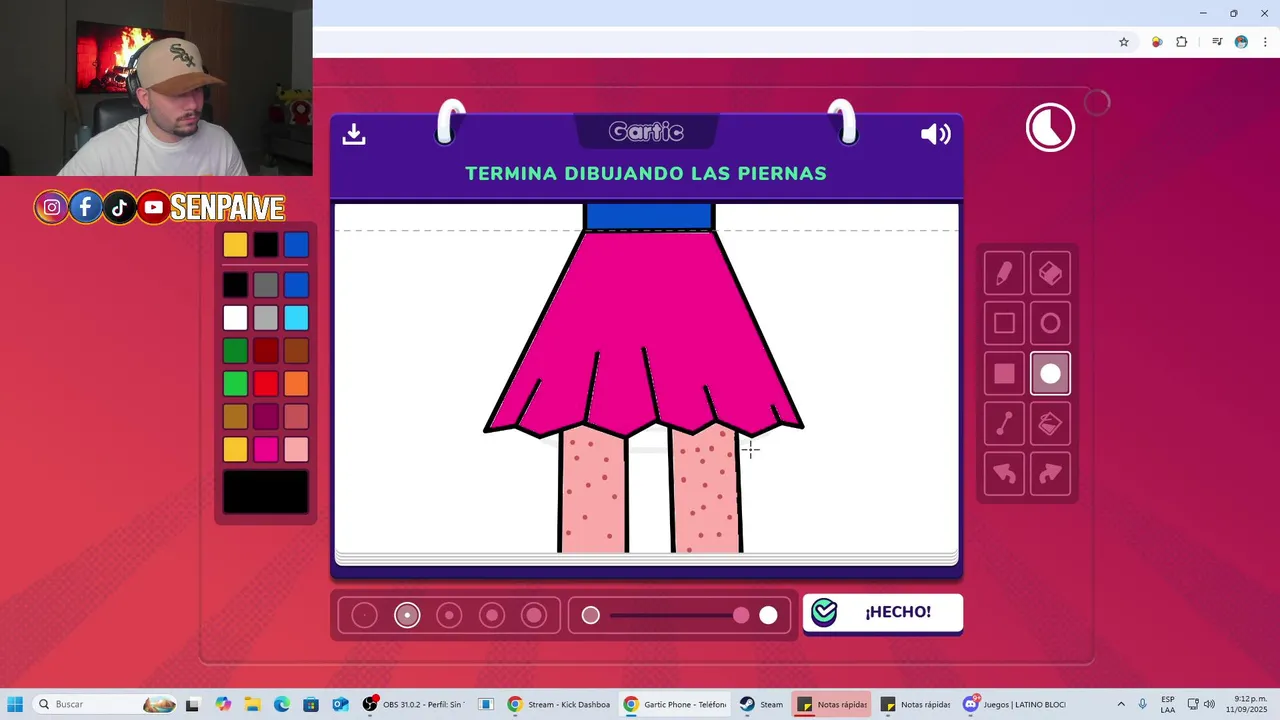Pick the bright lime green swatch

(235, 384)
